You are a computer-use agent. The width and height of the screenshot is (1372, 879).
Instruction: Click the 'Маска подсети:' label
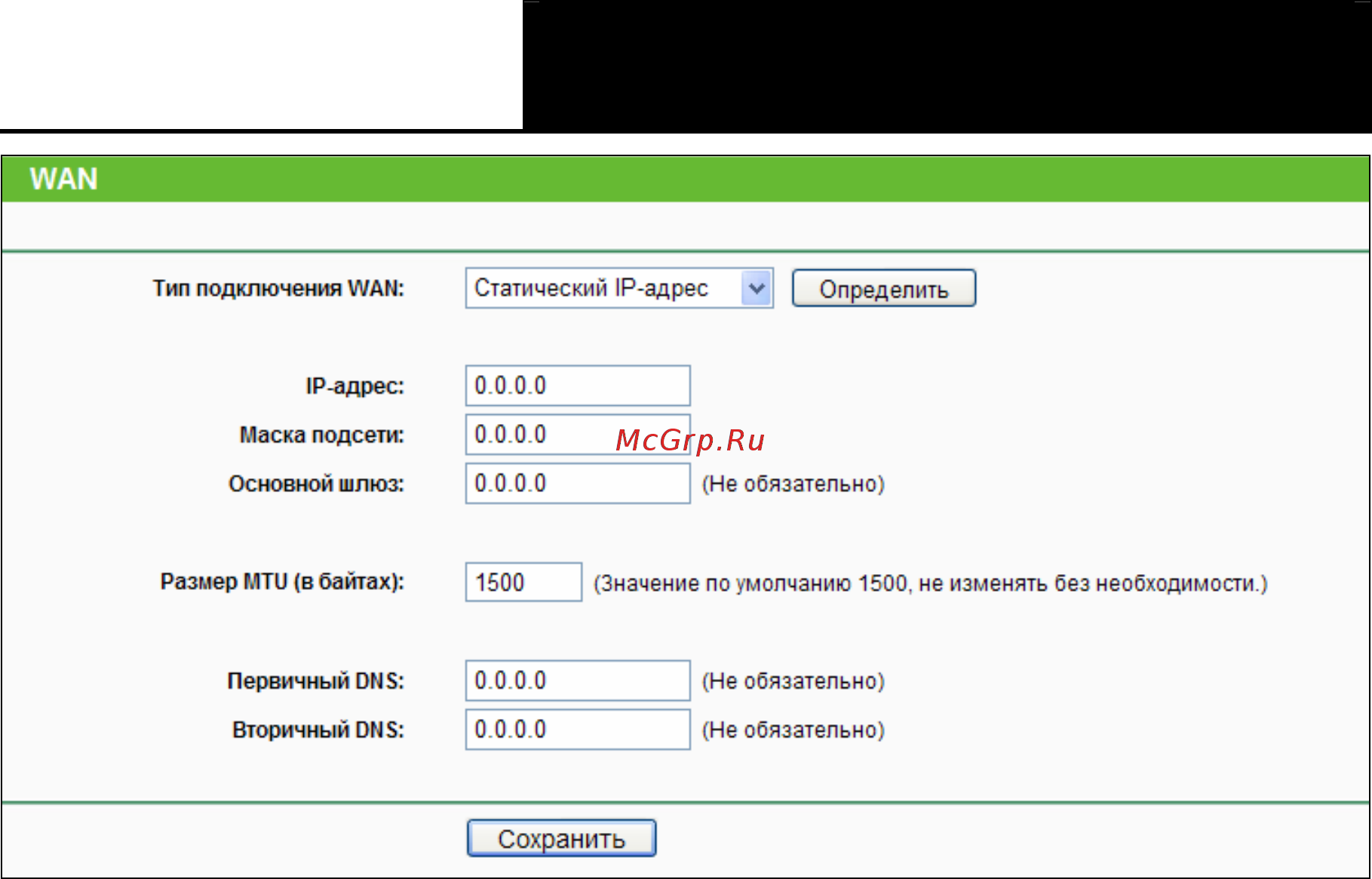click(322, 435)
